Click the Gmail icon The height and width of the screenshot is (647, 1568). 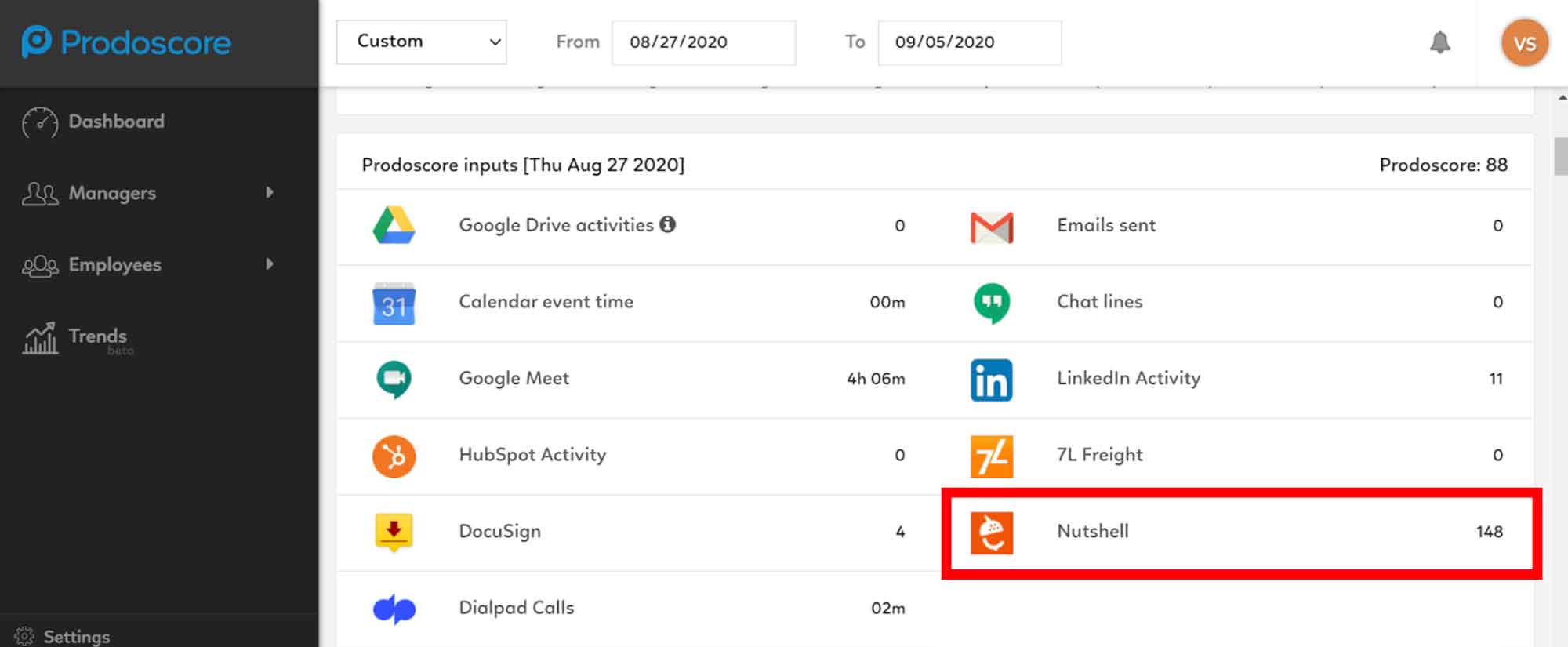tap(992, 227)
